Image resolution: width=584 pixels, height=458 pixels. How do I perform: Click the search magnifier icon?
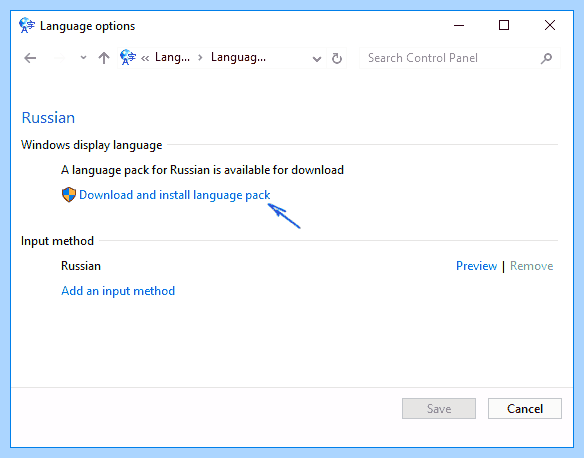pyautogui.click(x=546, y=58)
